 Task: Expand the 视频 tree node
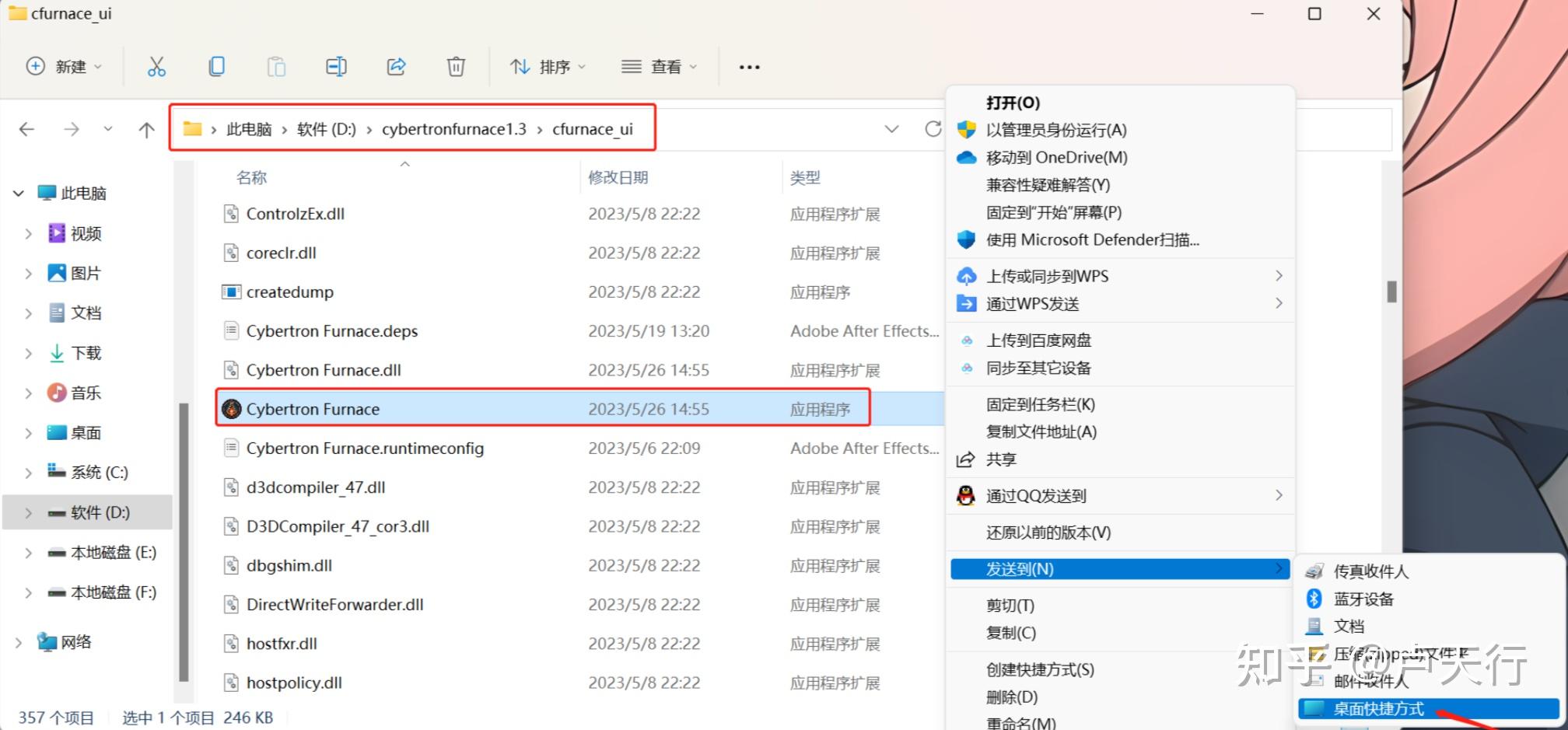[28, 233]
